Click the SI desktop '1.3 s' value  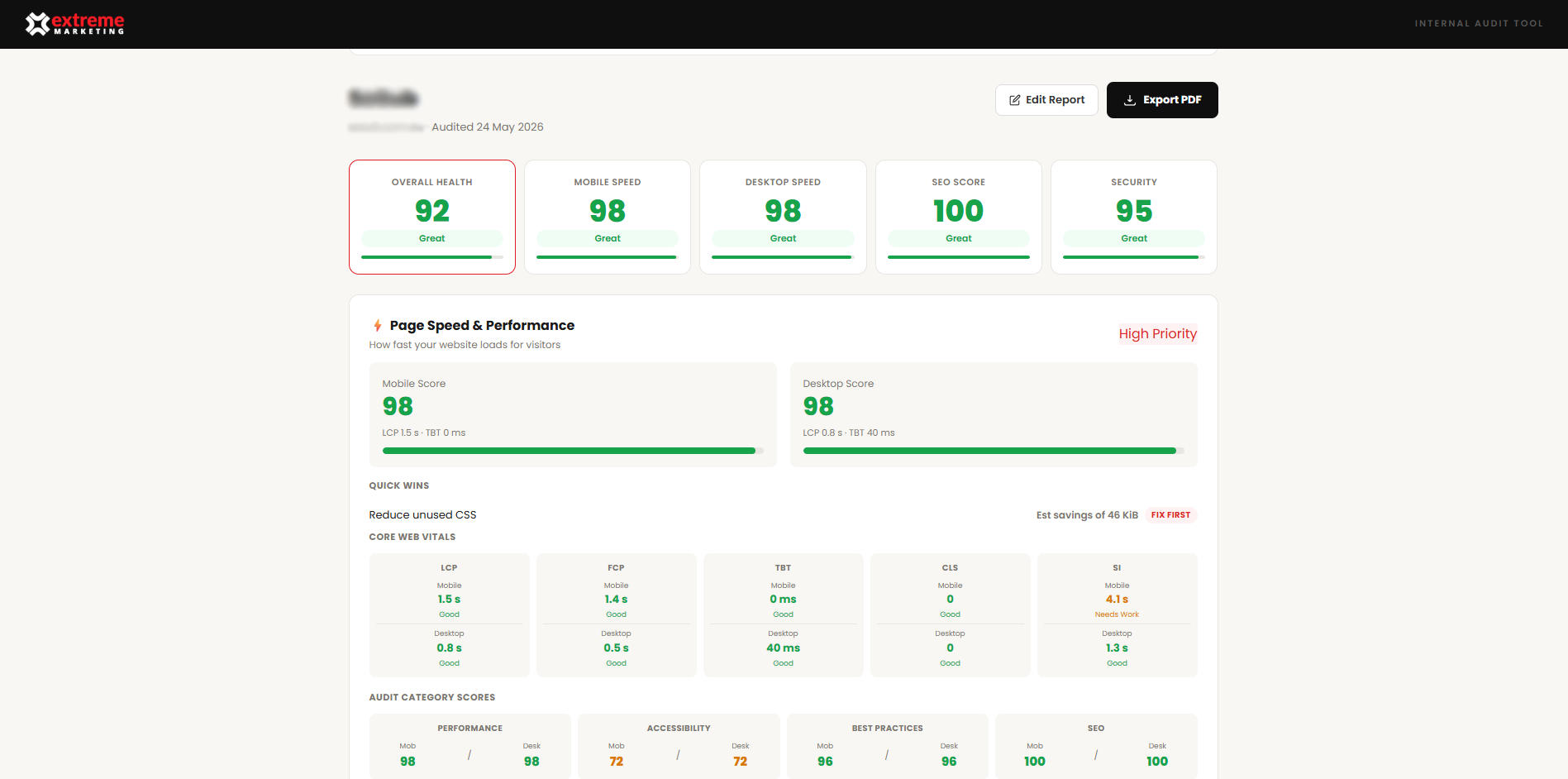[1118, 648]
